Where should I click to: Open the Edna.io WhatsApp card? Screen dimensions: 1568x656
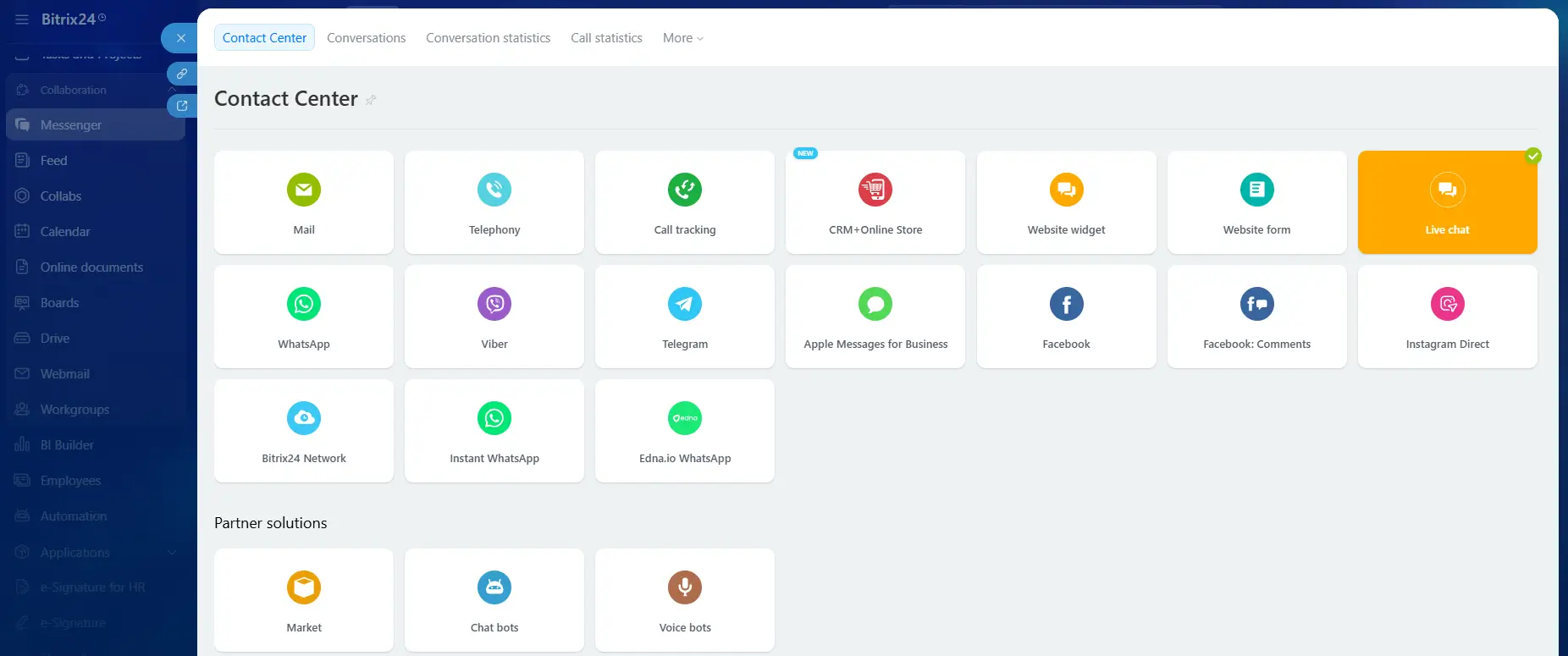tap(685, 431)
